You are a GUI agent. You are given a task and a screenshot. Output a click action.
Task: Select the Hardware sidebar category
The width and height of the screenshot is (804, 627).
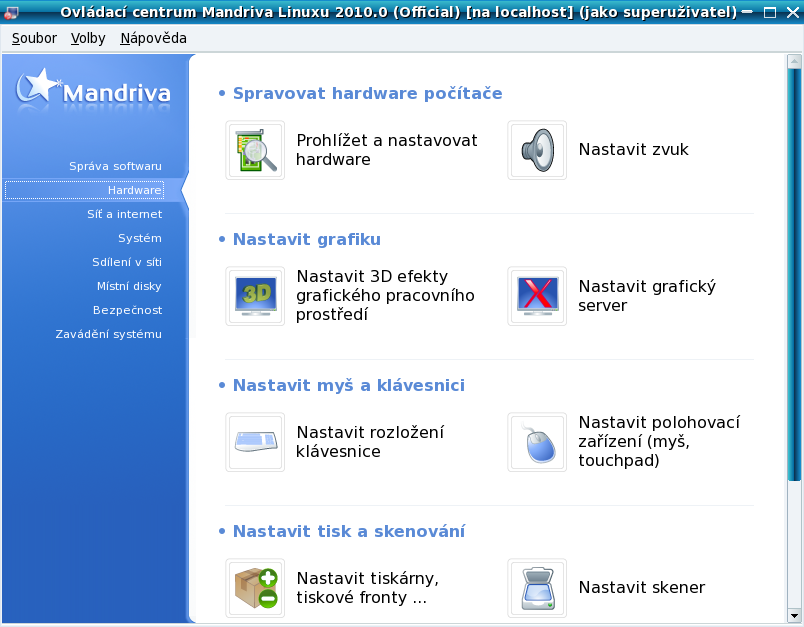pyautogui.click(x=85, y=190)
